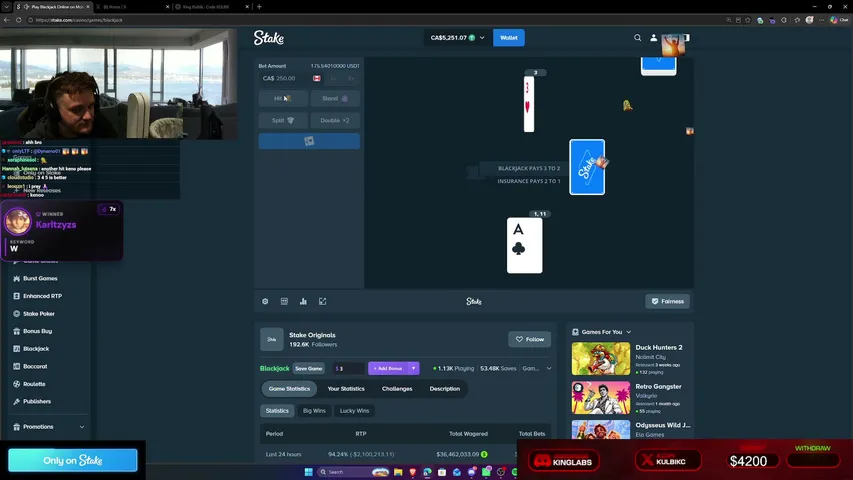Click the Save Game button
Screen dimensions: 853x480
308,368
